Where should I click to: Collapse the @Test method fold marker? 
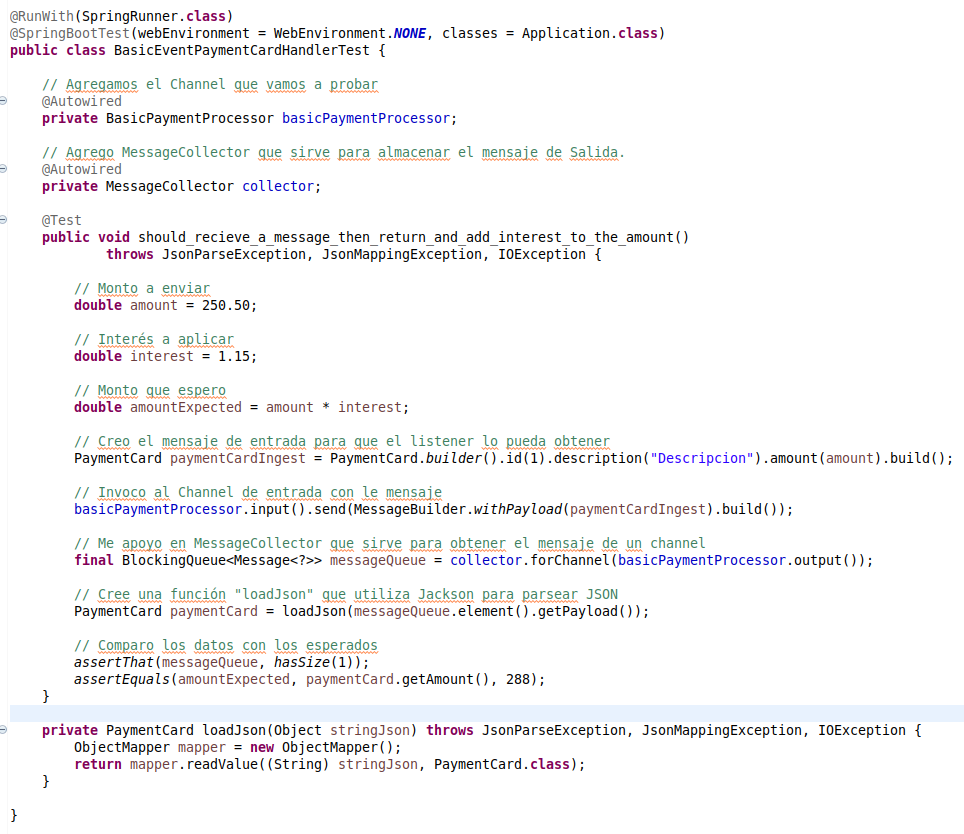[3, 219]
